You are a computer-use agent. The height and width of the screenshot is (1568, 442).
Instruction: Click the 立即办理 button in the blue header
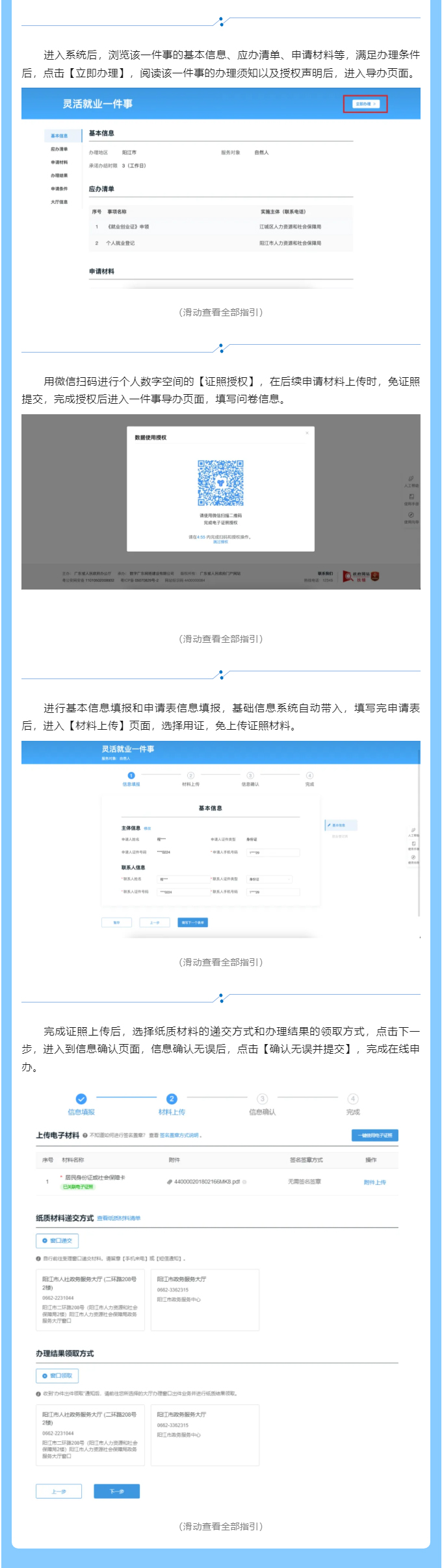click(365, 104)
